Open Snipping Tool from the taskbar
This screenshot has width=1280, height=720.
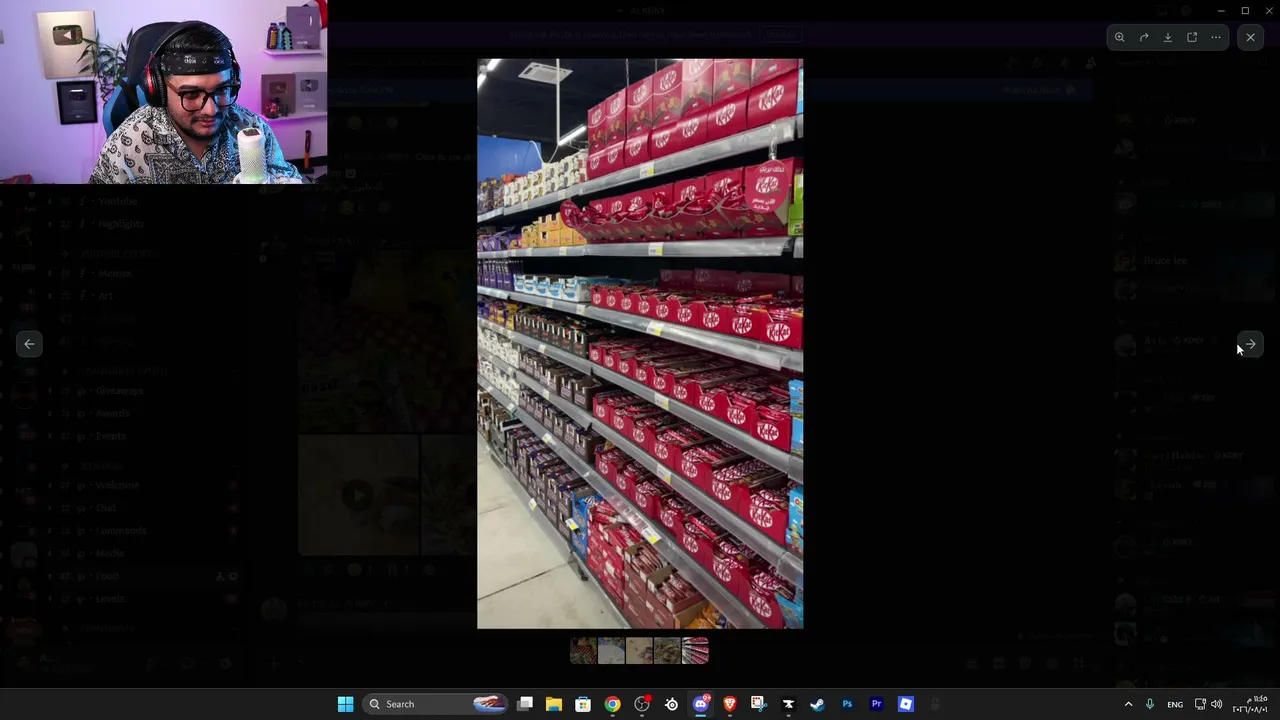(x=759, y=704)
